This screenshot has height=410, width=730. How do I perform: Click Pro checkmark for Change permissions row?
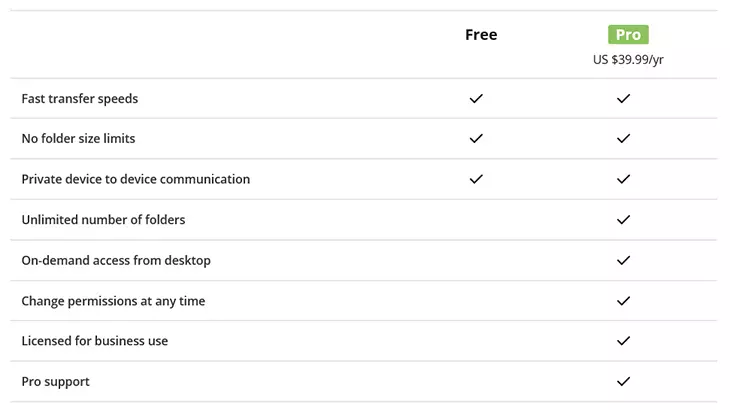tap(623, 301)
